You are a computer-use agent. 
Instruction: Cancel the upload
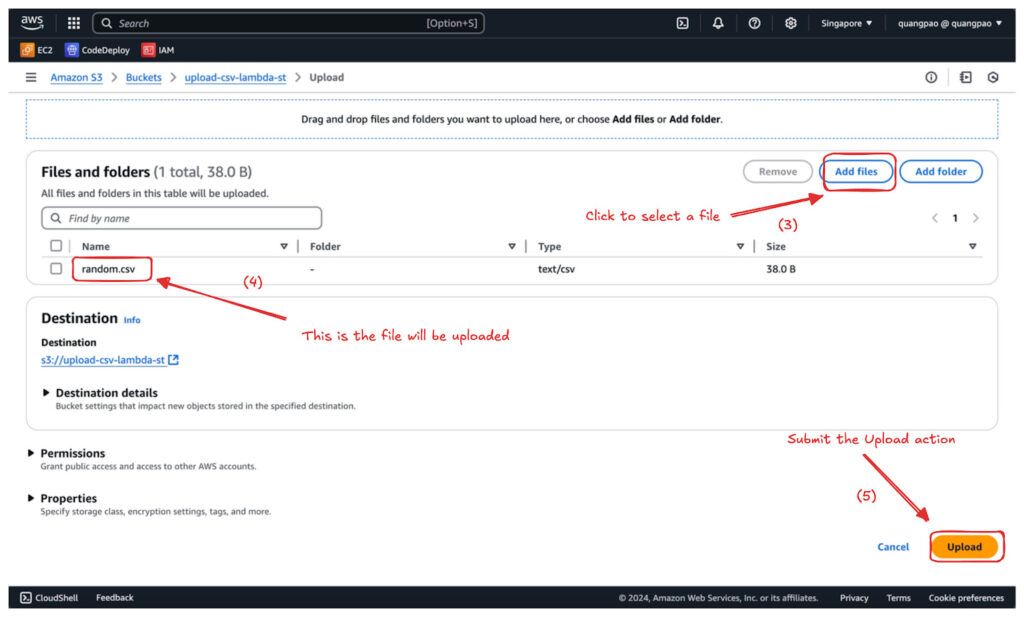(893, 546)
